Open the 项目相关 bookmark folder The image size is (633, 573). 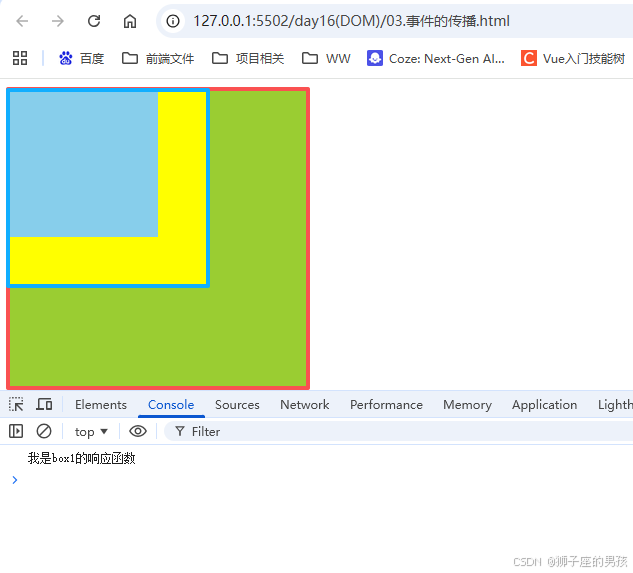248,59
